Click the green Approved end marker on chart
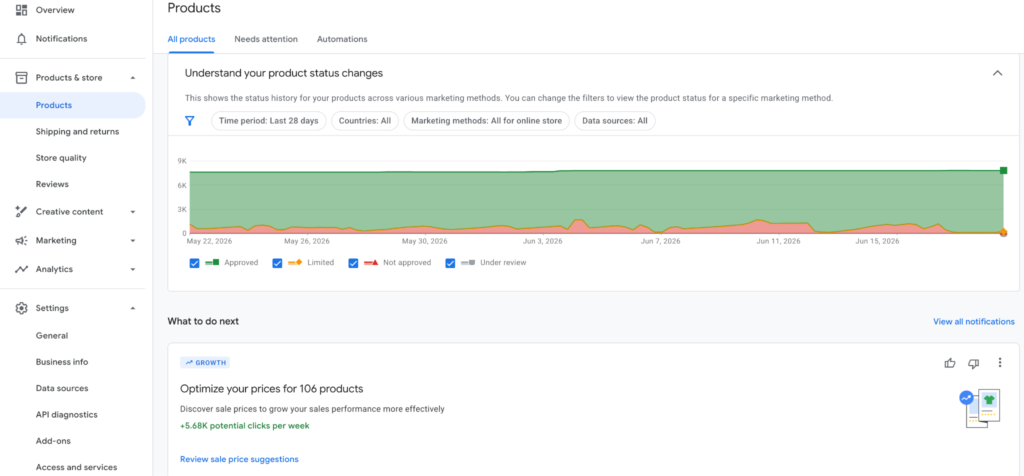1024x476 pixels. tap(1003, 170)
